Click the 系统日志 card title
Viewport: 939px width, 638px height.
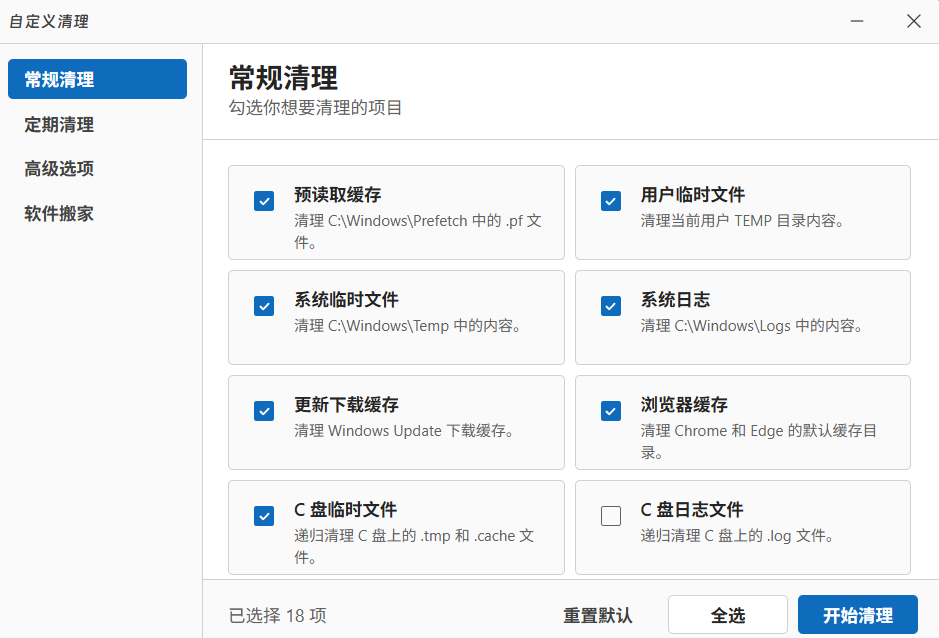coord(676,300)
